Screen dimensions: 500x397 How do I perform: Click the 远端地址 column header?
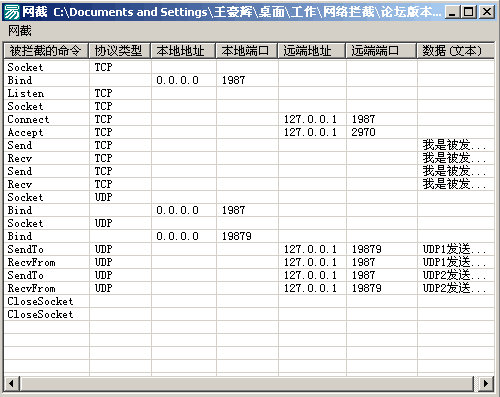(x=312, y=51)
